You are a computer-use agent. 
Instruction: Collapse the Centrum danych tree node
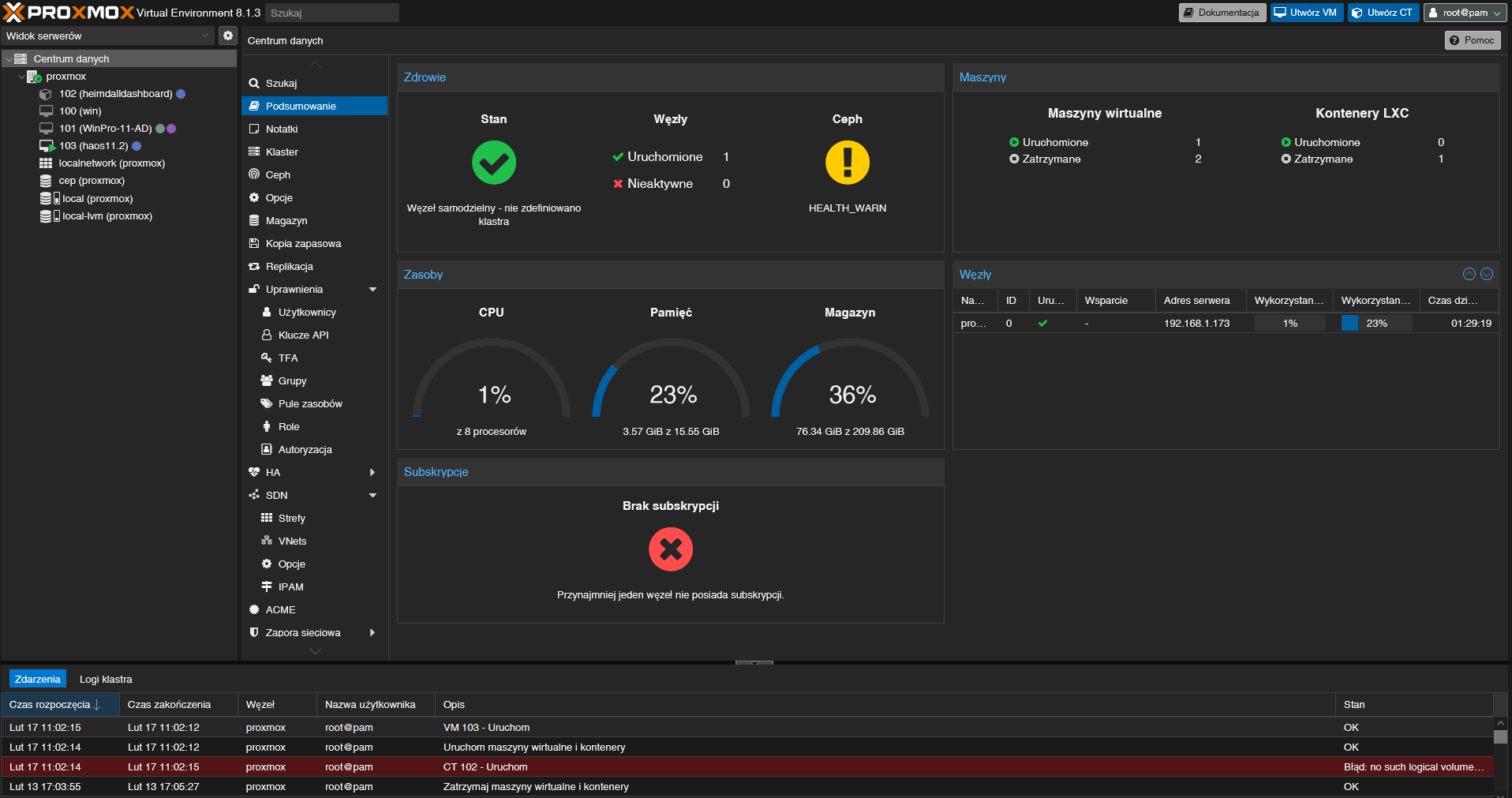(x=9, y=59)
